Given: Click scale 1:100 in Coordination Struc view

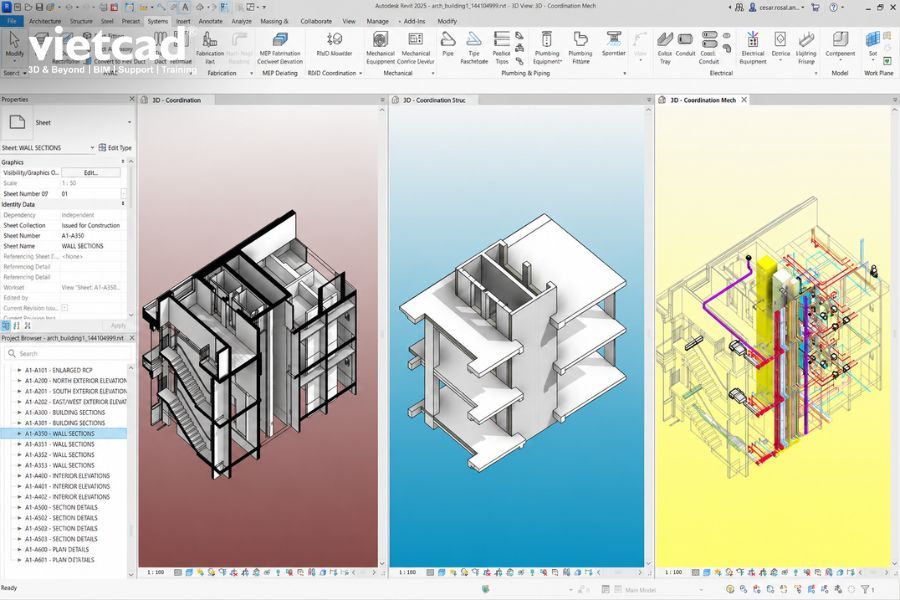Looking at the screenshot, I should coord(407,572).
